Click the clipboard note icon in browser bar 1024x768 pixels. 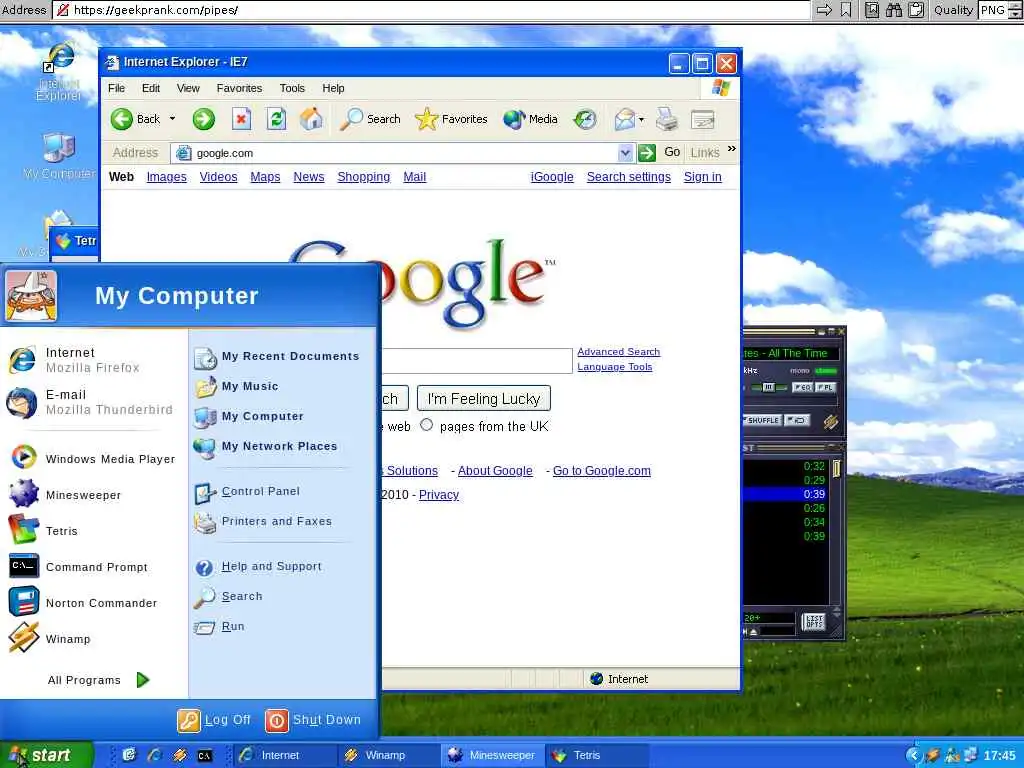916,10
